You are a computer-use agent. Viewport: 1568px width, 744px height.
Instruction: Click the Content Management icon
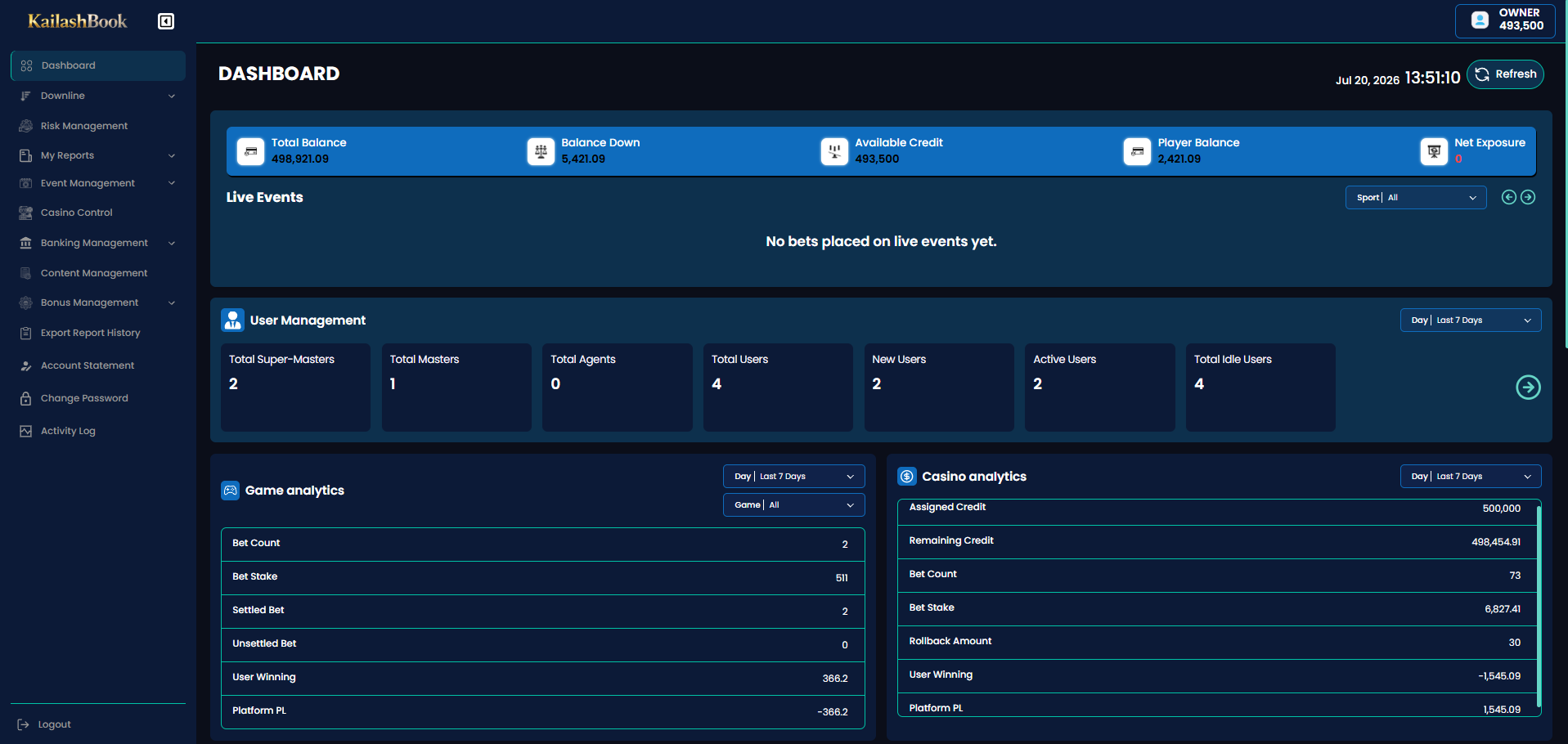pos(25,273)
